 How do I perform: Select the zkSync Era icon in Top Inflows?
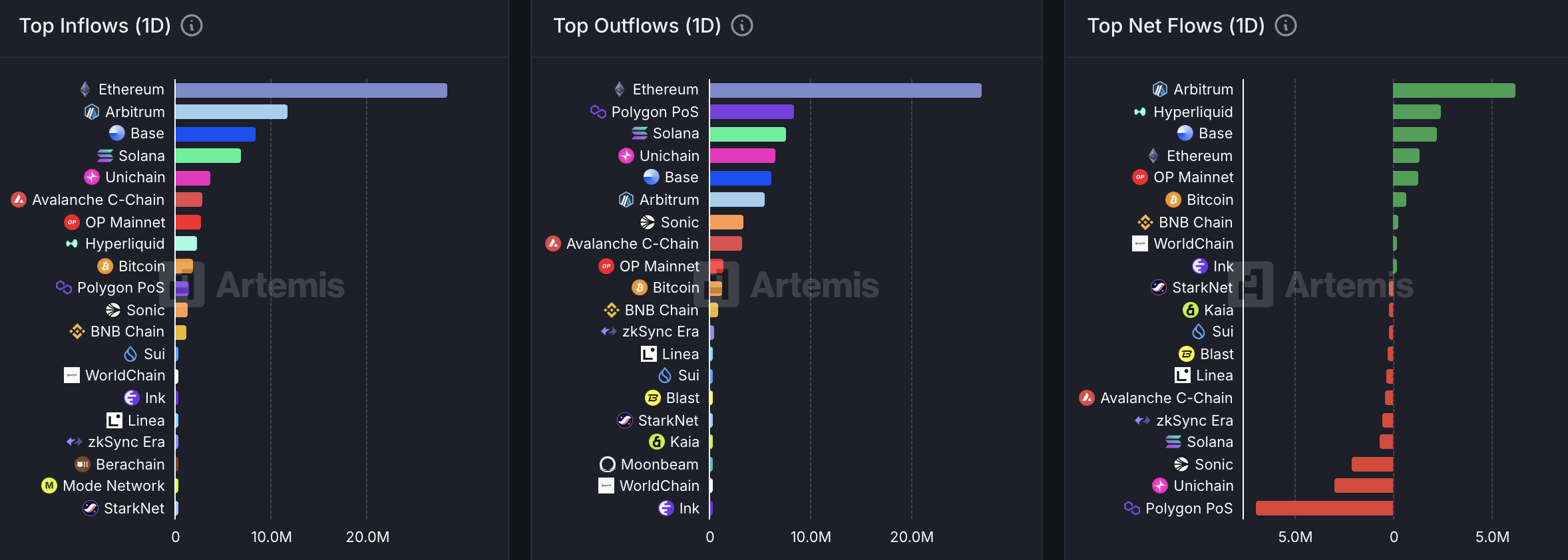pyautogui.click(x=75, y=442)
